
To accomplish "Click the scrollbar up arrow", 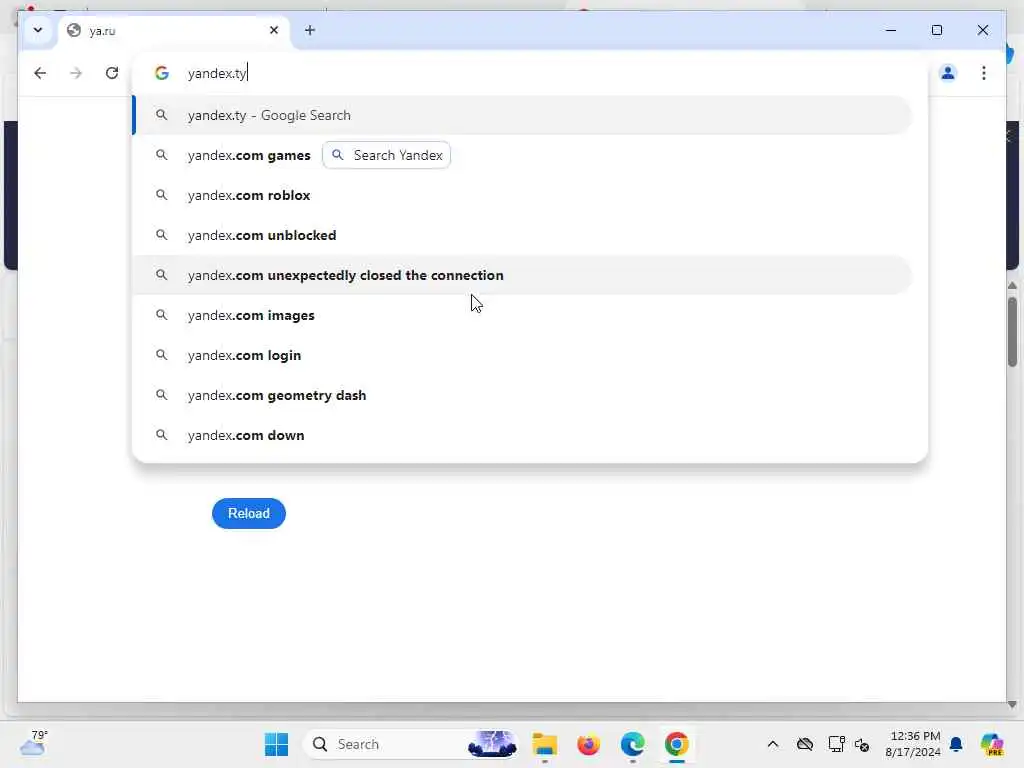I will click(1012, 286).
